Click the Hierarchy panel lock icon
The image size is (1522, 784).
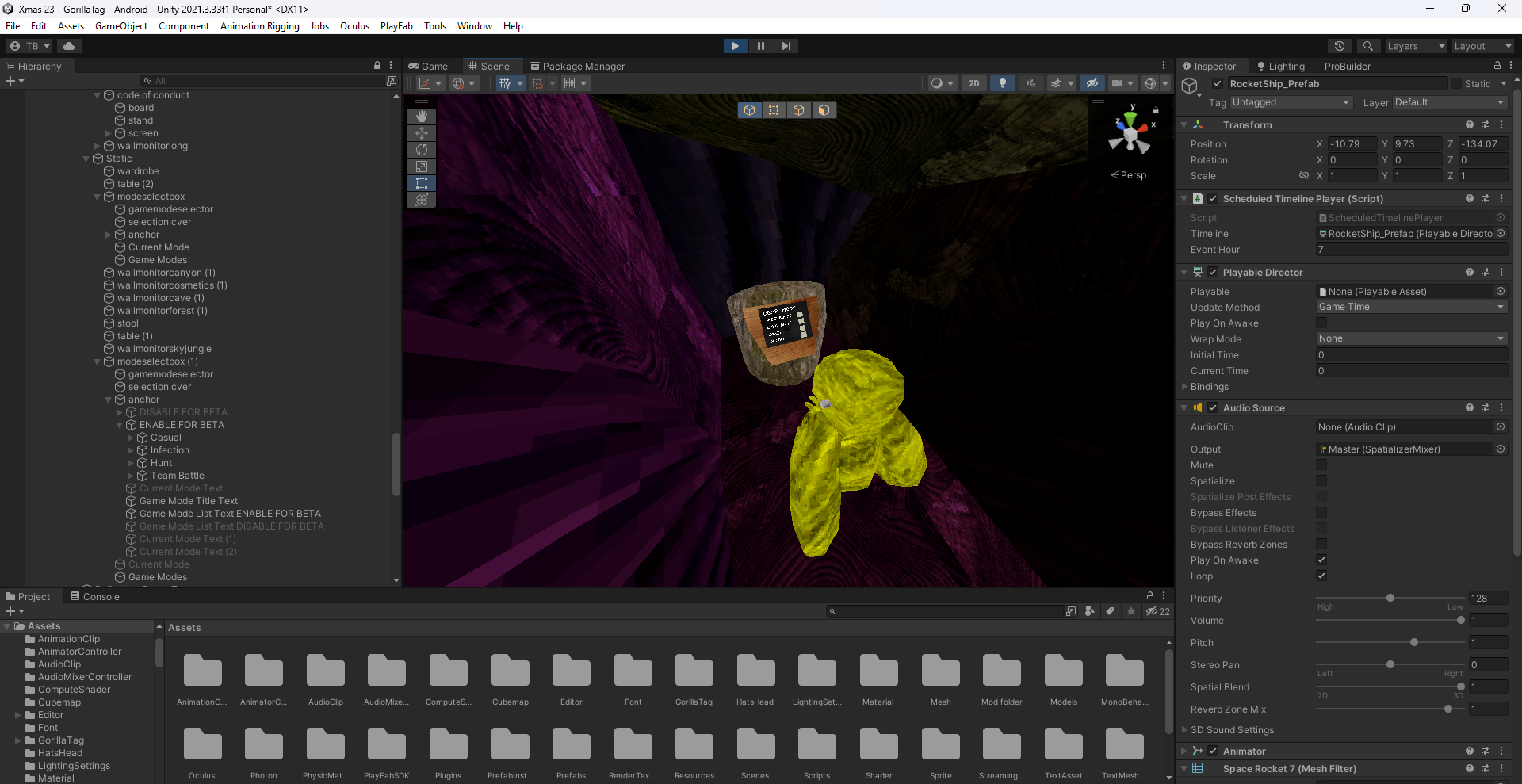377,66
